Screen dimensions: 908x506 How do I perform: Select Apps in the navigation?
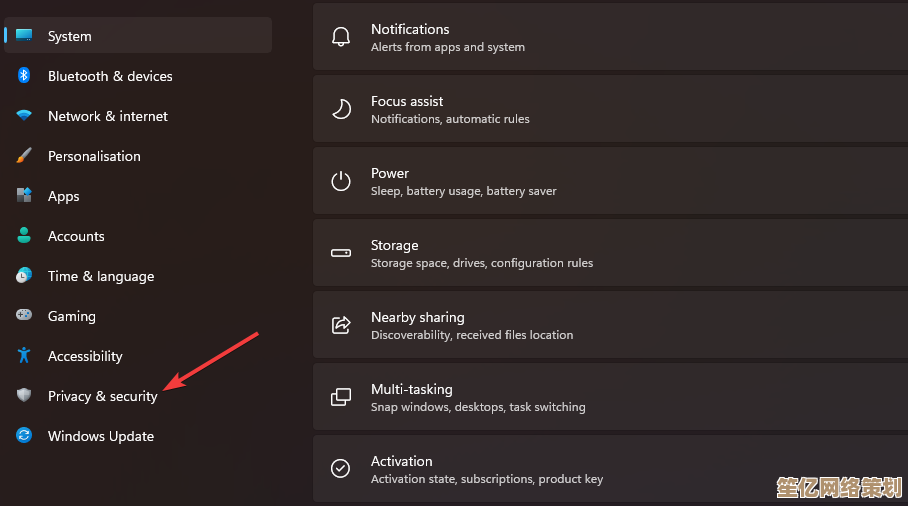pyautogui.click(x=138, y=195)
